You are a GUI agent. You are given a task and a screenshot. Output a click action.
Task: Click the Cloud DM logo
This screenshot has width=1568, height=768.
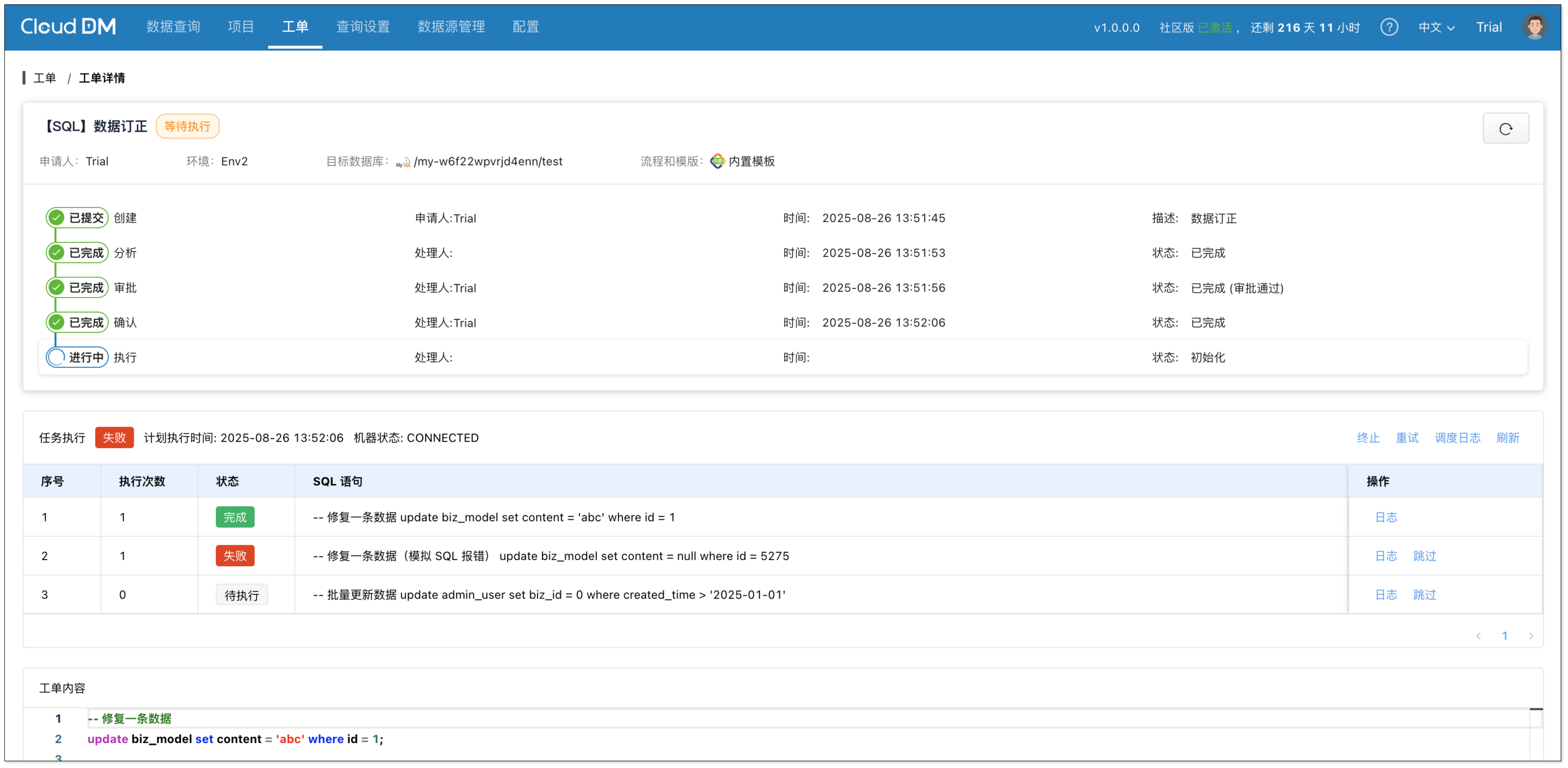pos(68,26)
